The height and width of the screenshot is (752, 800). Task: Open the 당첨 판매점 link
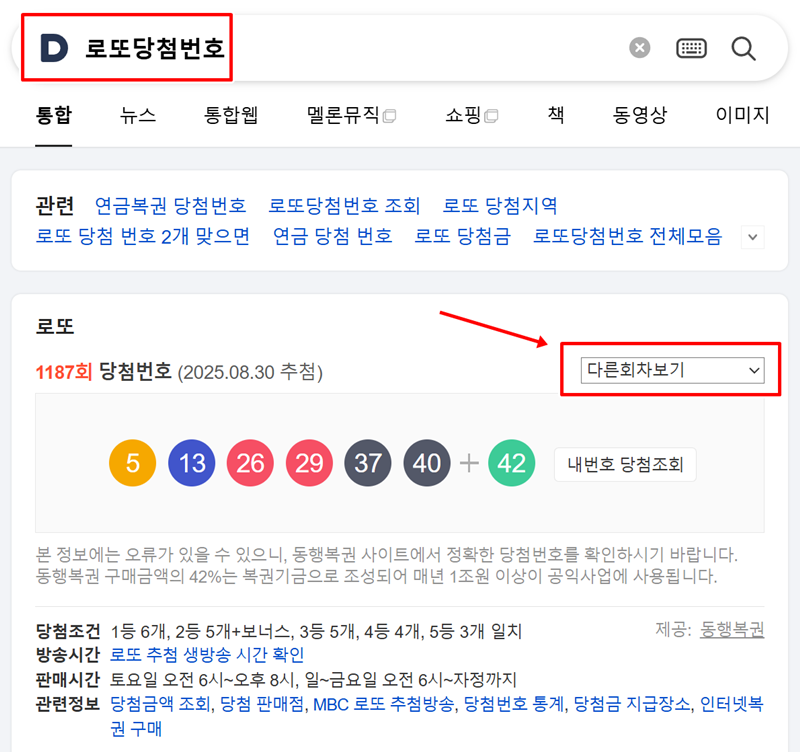coord(262,704)
